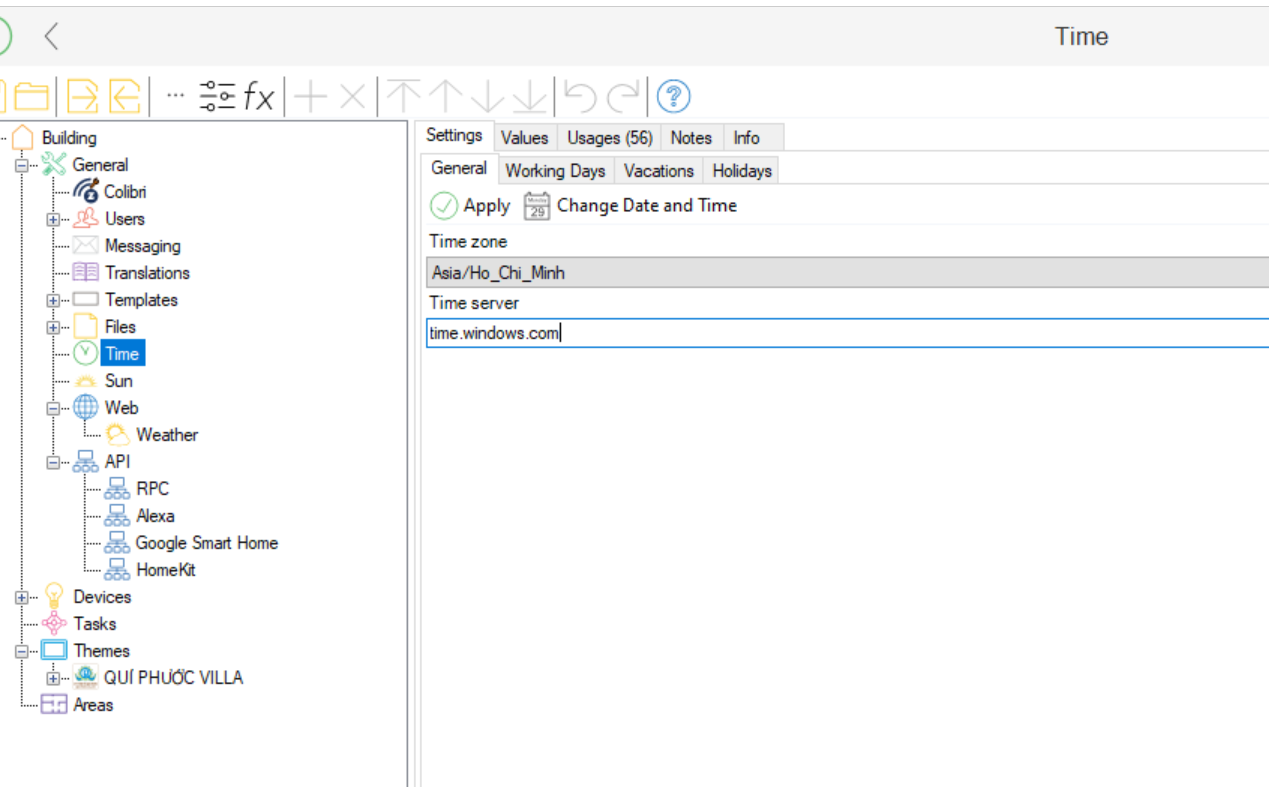This screenshot has width=1269, height=787.
Task: Expand the Devices tree node
Action: coord(22,597)
